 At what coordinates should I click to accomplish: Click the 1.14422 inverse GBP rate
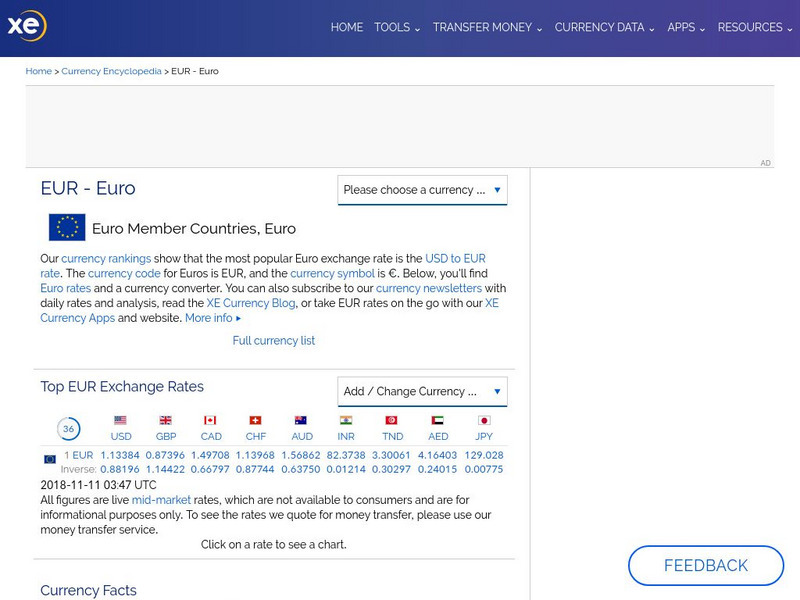tap(165, 469)
